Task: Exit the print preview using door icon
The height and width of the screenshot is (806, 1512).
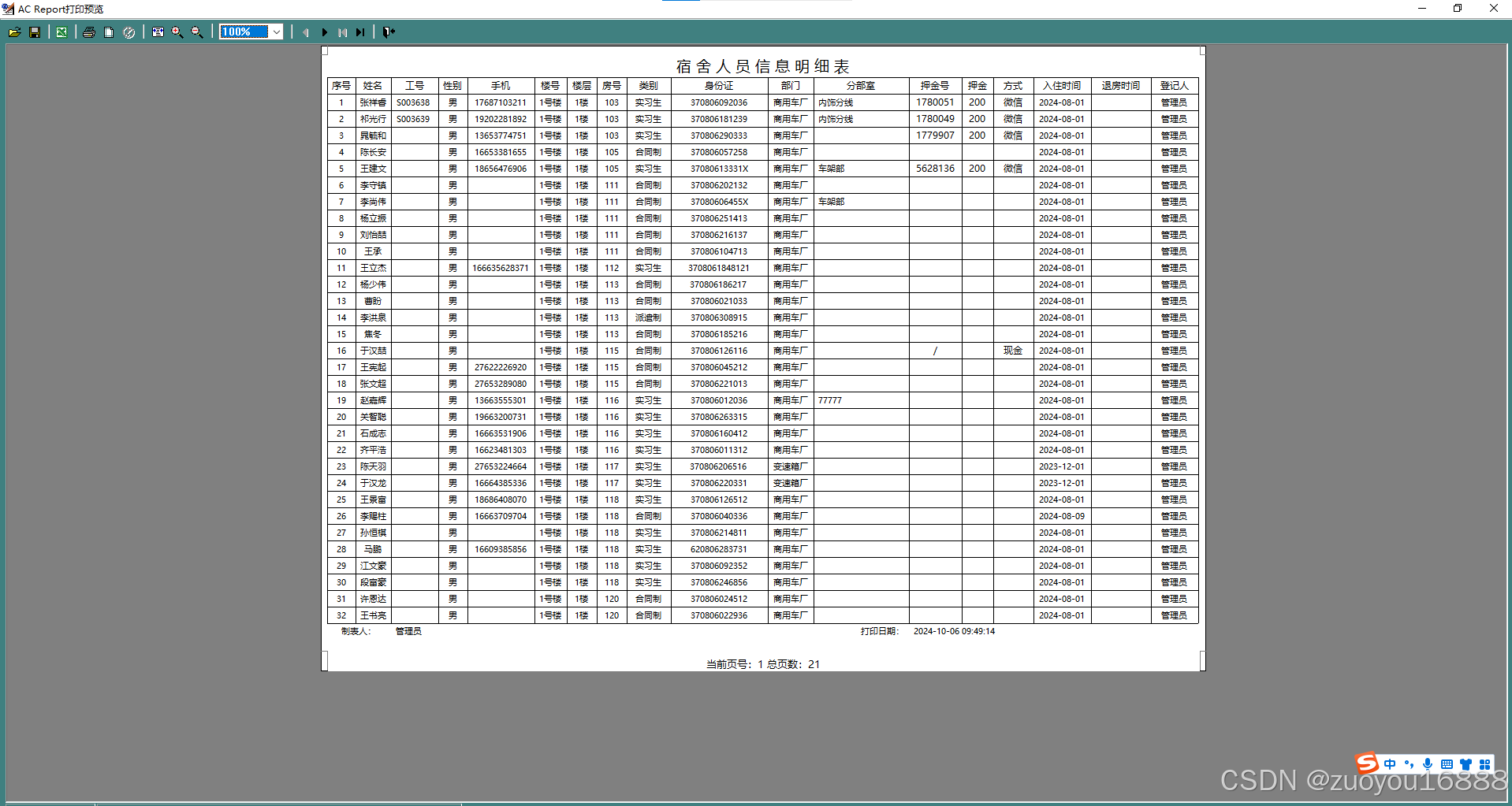Action: pyautogui.click(x=389, y=32)
